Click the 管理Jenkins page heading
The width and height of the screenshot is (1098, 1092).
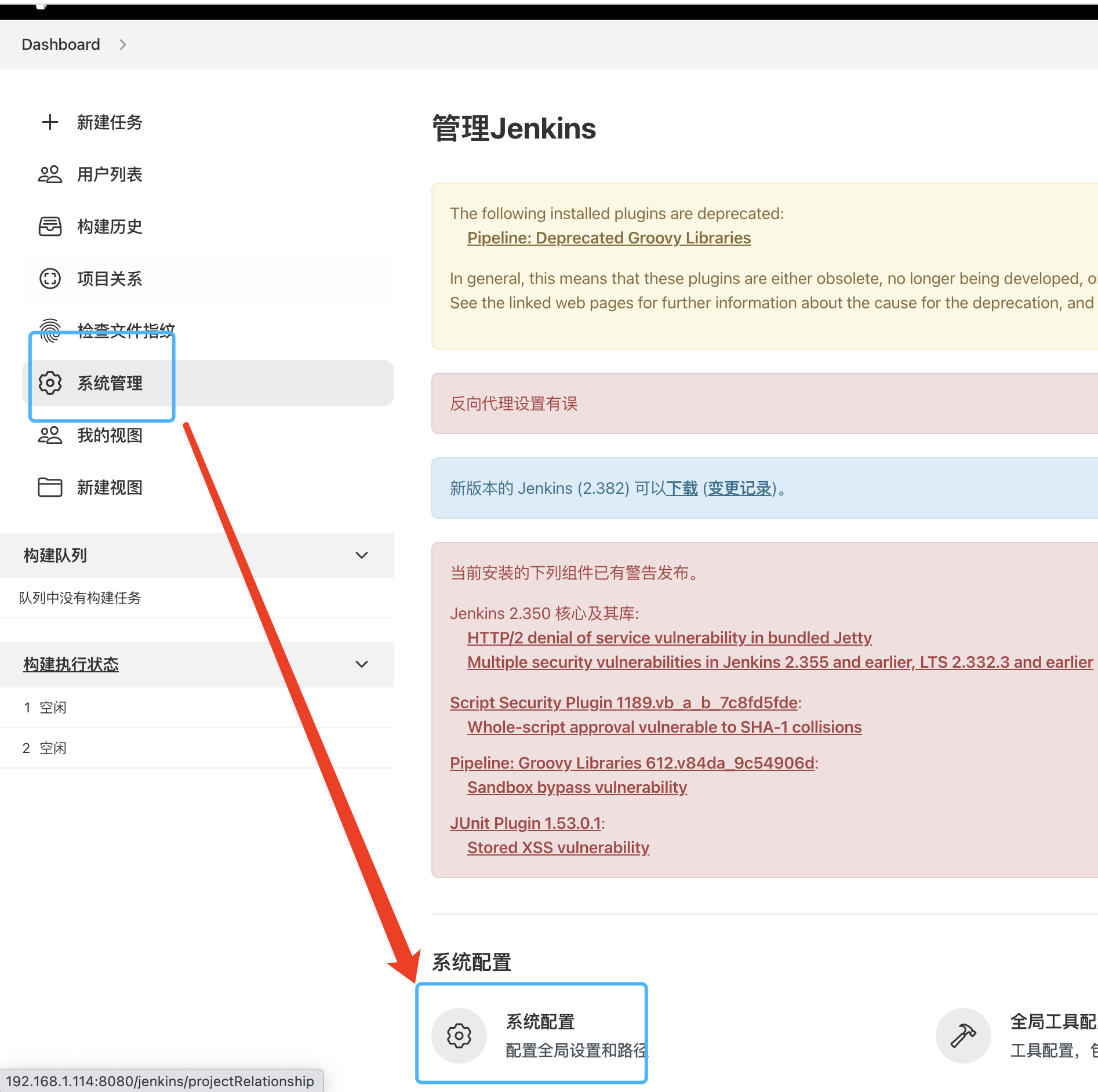point(514,128)
